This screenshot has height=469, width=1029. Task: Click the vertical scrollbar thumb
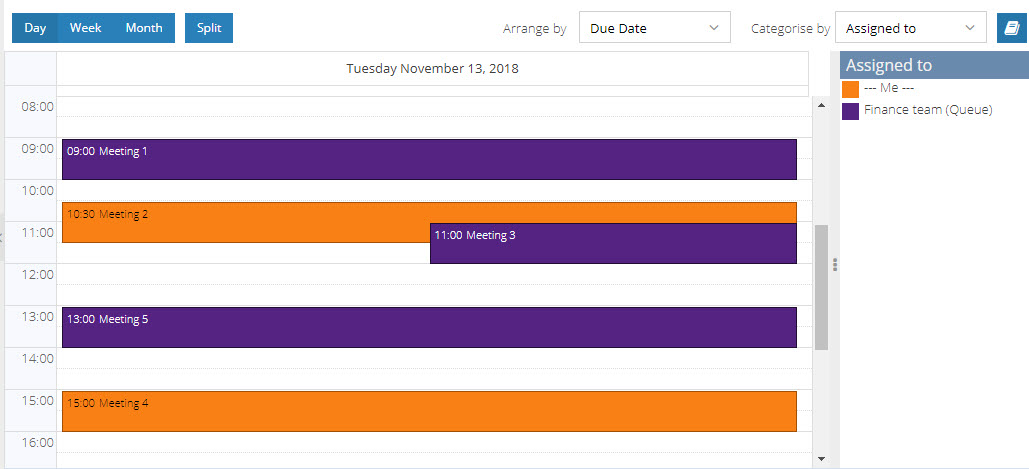(x=822, y=287)
